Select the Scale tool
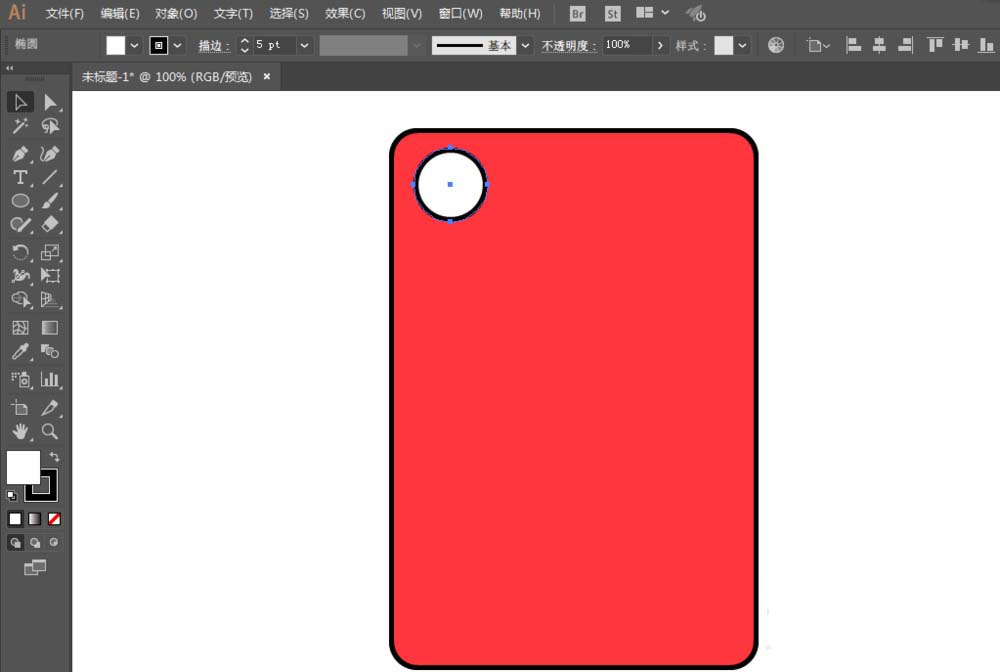 click(50, 252)
